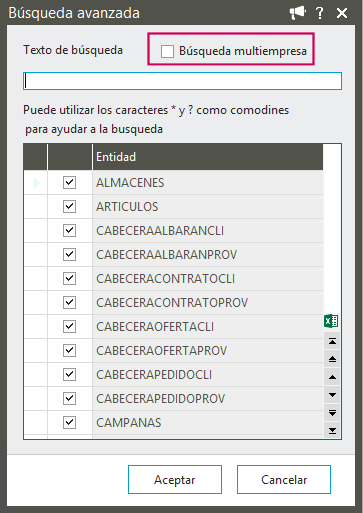
Task: Move up one row with up arrow
Action: tap(332, 377)
